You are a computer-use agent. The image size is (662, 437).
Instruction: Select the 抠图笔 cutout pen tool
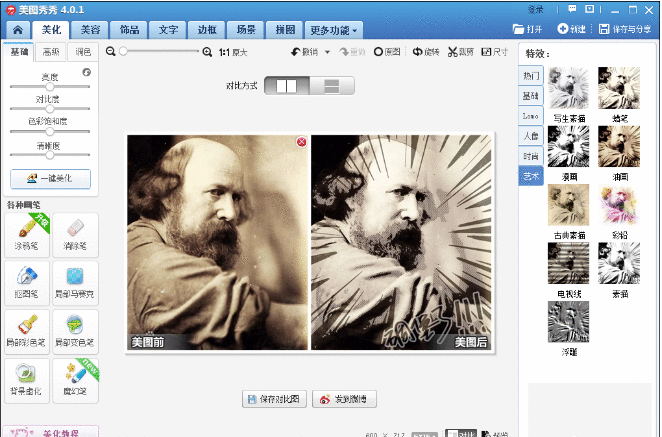point(27,283)
